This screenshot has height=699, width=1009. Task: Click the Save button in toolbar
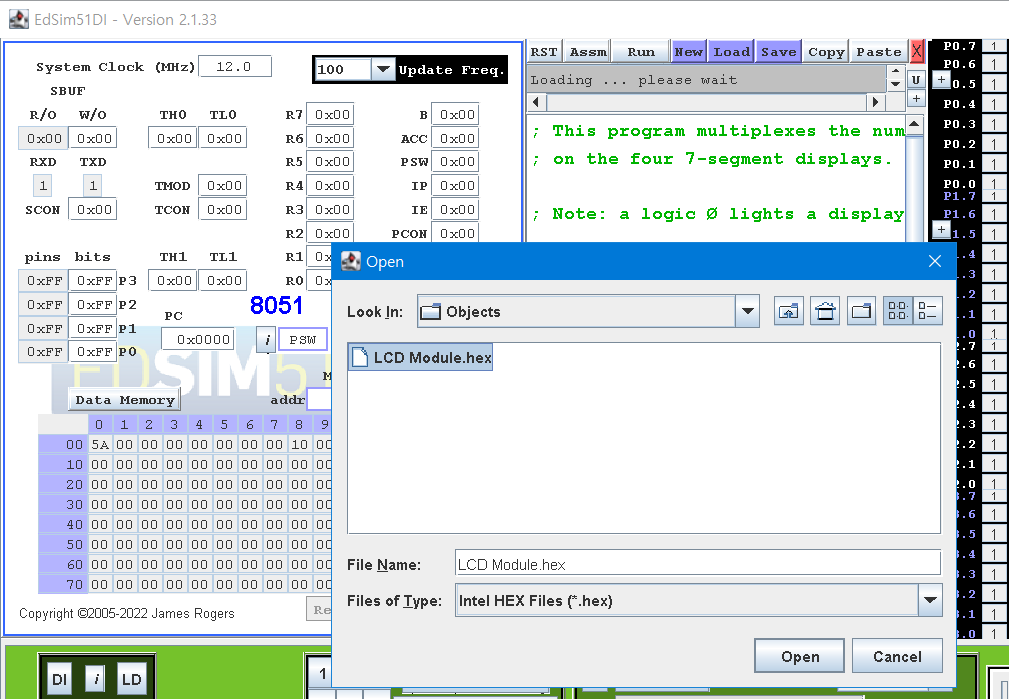click(x=779, y=51)
